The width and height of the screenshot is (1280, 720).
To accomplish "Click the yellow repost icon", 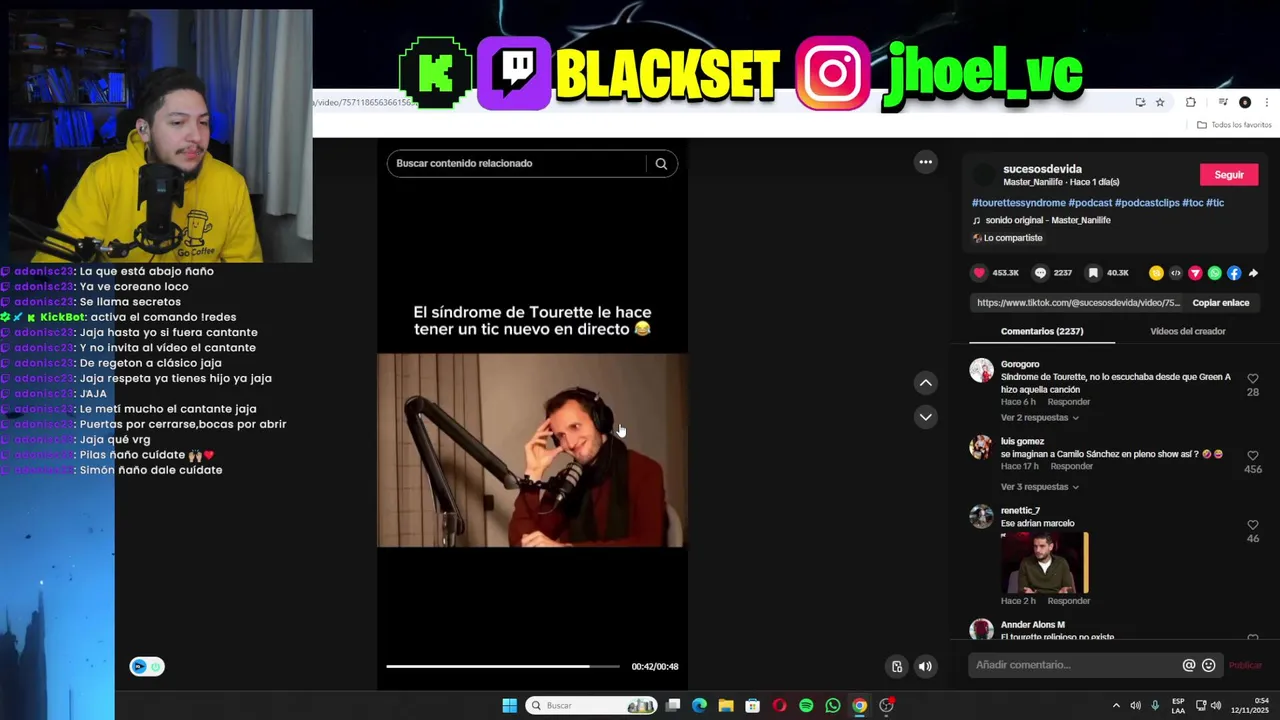I will coord(1156,273).
